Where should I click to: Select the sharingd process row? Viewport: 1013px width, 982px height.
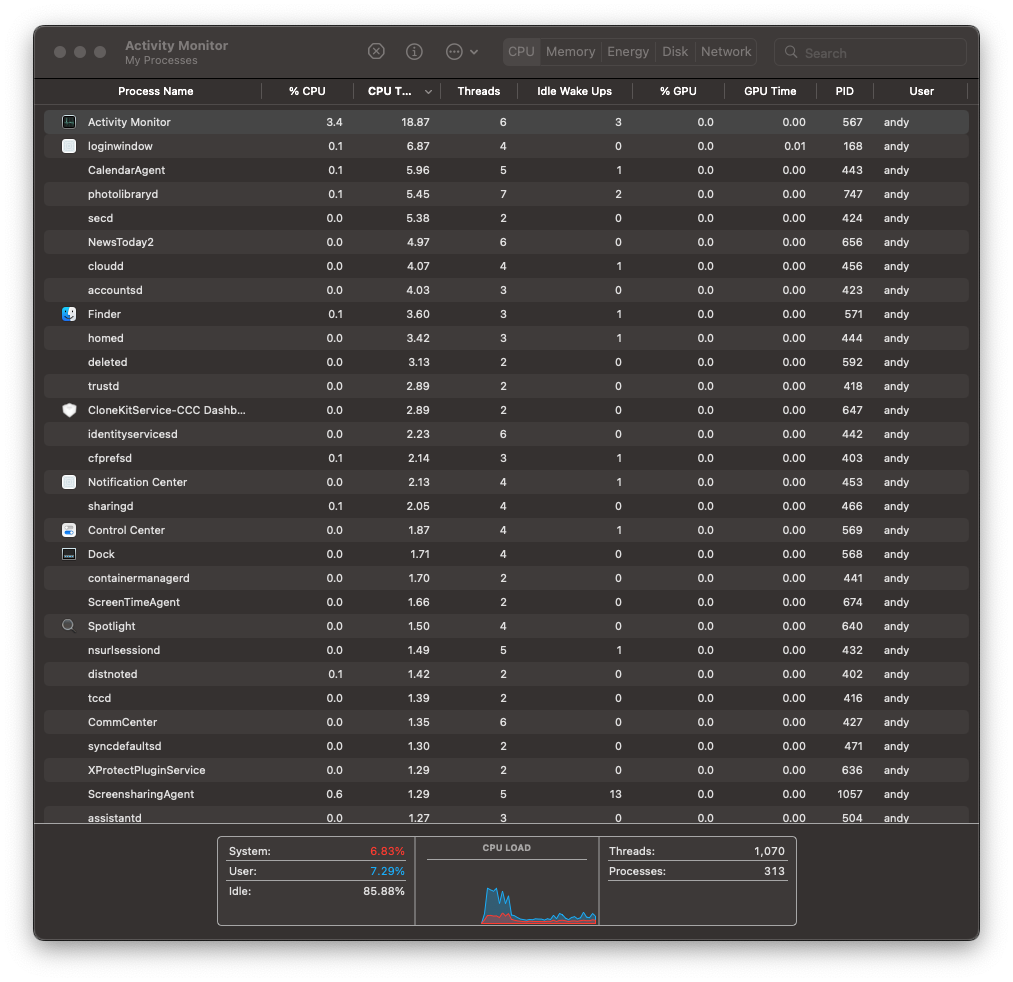coord(506,506)
